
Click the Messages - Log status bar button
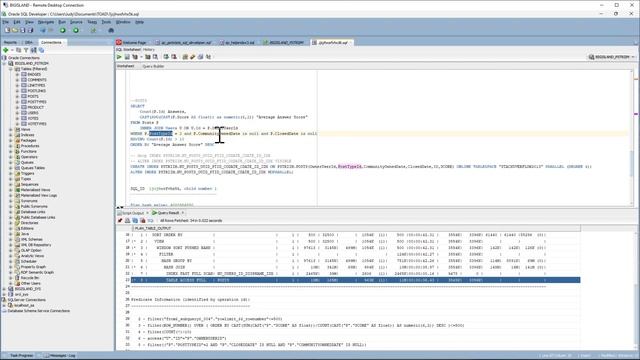[x=60, y=356]
